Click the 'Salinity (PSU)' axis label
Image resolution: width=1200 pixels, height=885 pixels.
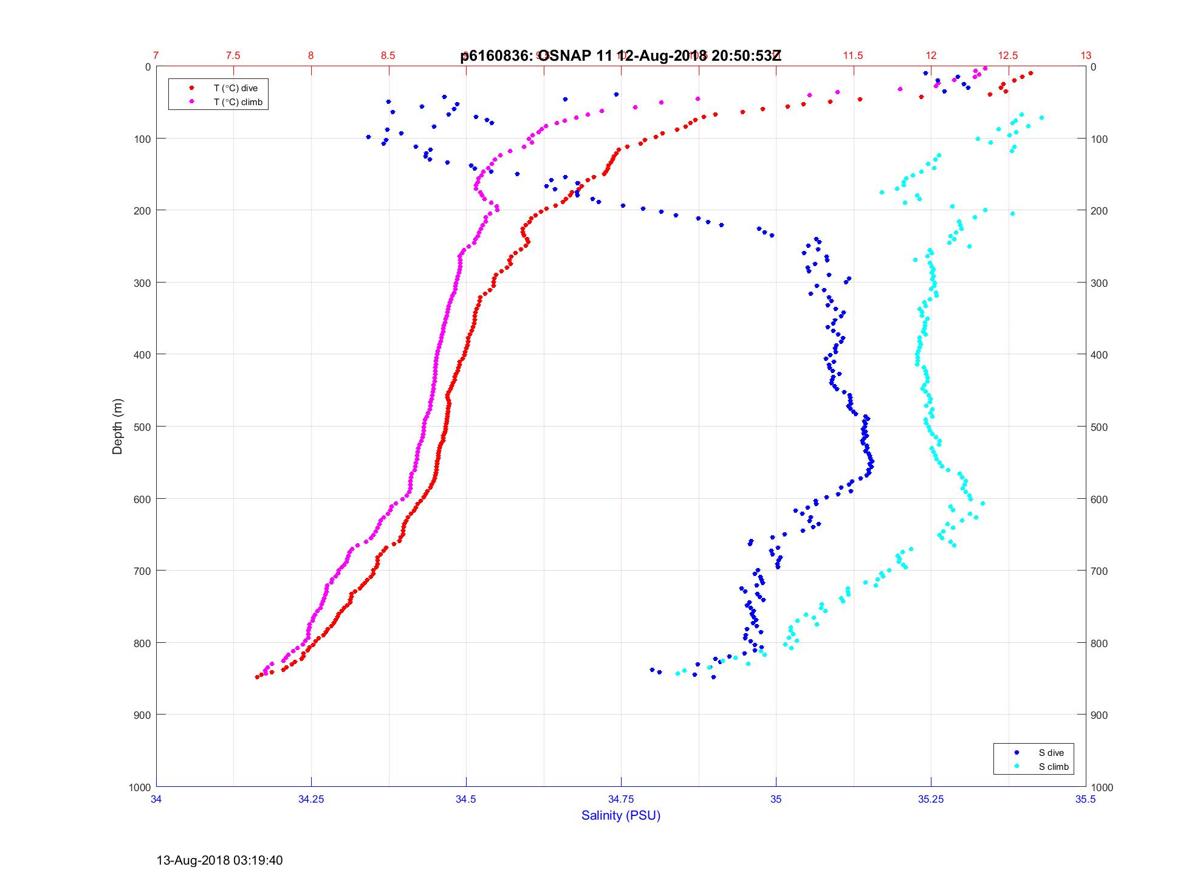click(x=621, y=816)
